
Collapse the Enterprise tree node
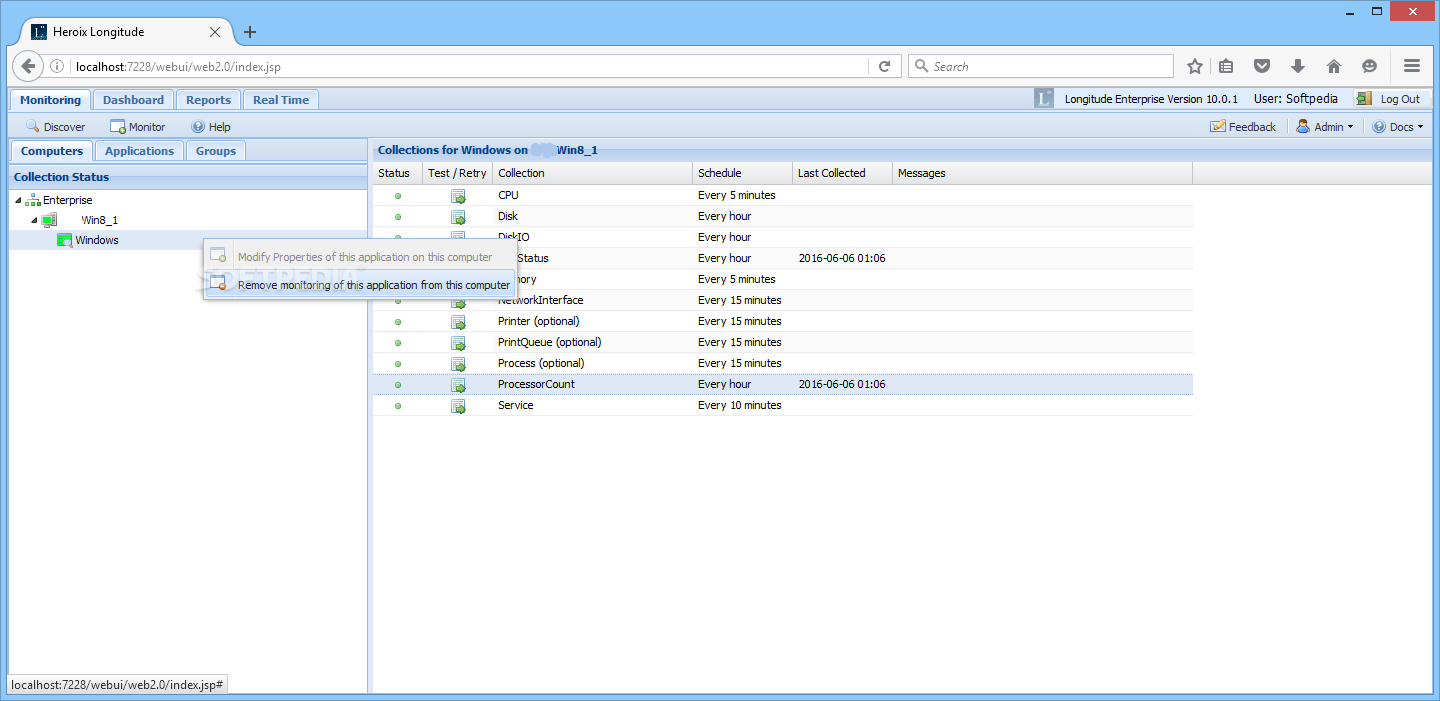18,200
